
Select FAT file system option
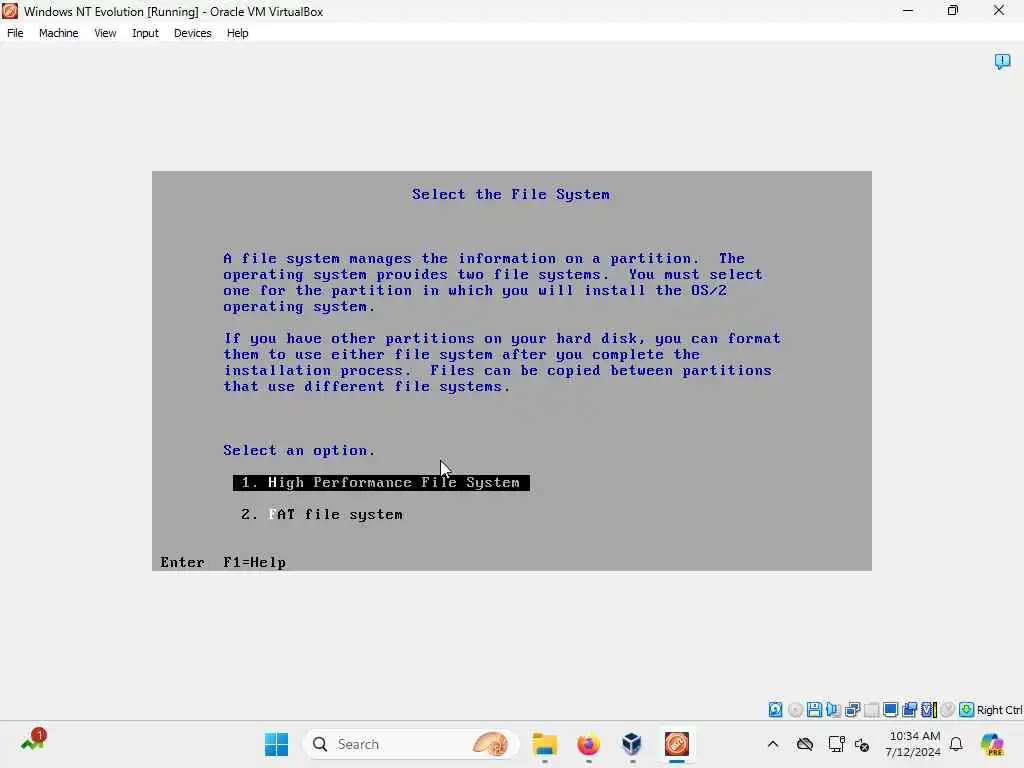coord(322,515)
